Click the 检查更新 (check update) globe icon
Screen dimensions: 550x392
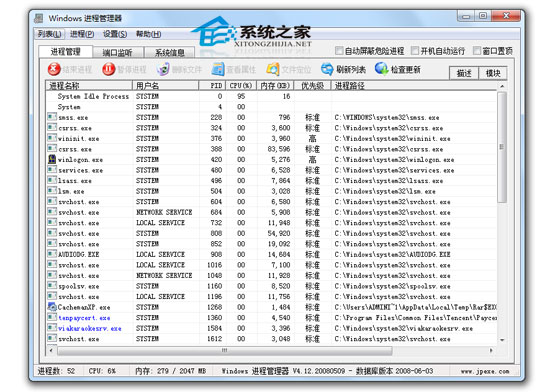[381, 69]
